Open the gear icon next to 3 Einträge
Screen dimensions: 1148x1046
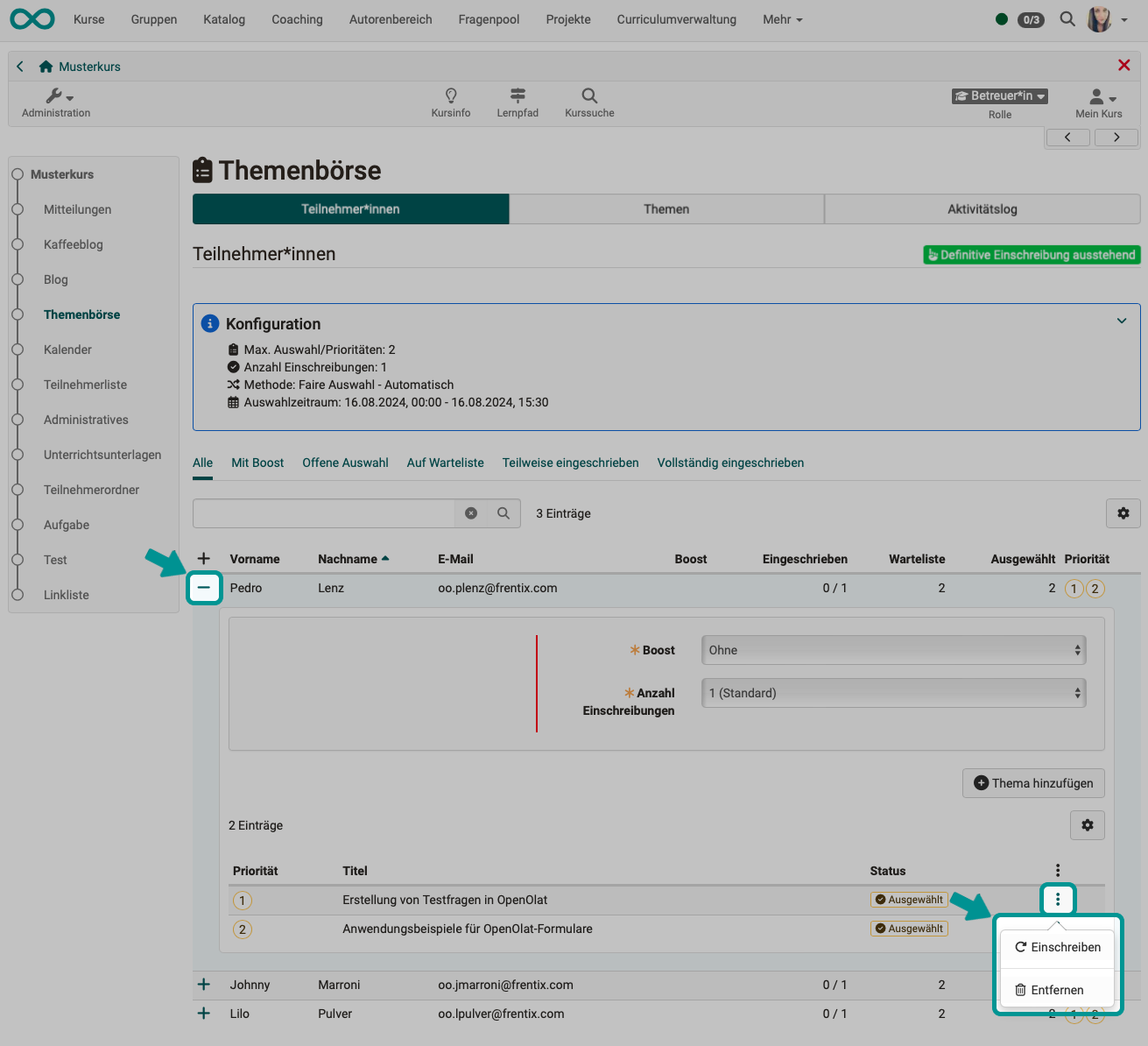pyautogui.click(x=1123, y=512)
